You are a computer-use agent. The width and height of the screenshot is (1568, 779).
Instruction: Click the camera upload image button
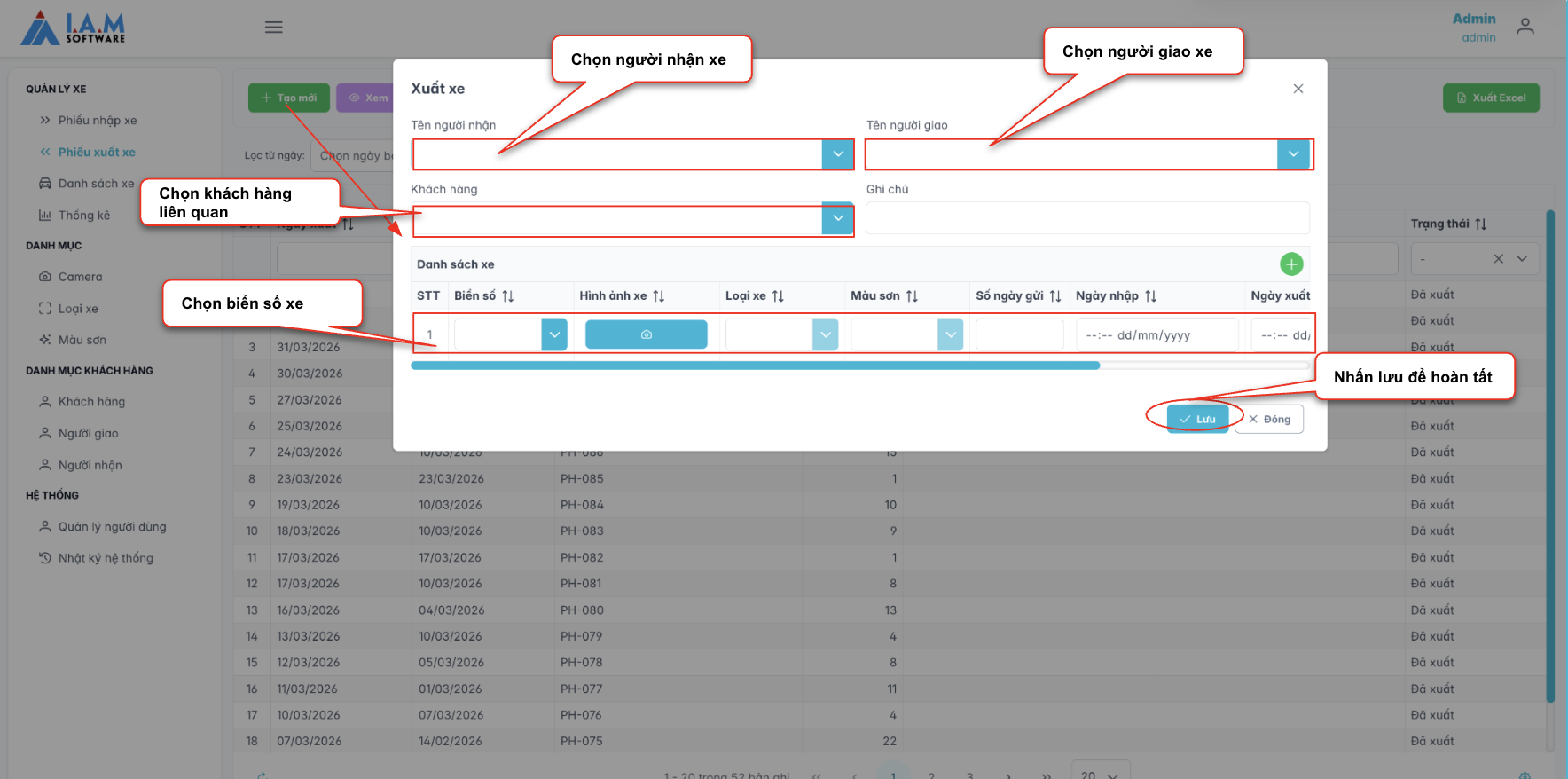pyautogui.click(x=646, y=334)
